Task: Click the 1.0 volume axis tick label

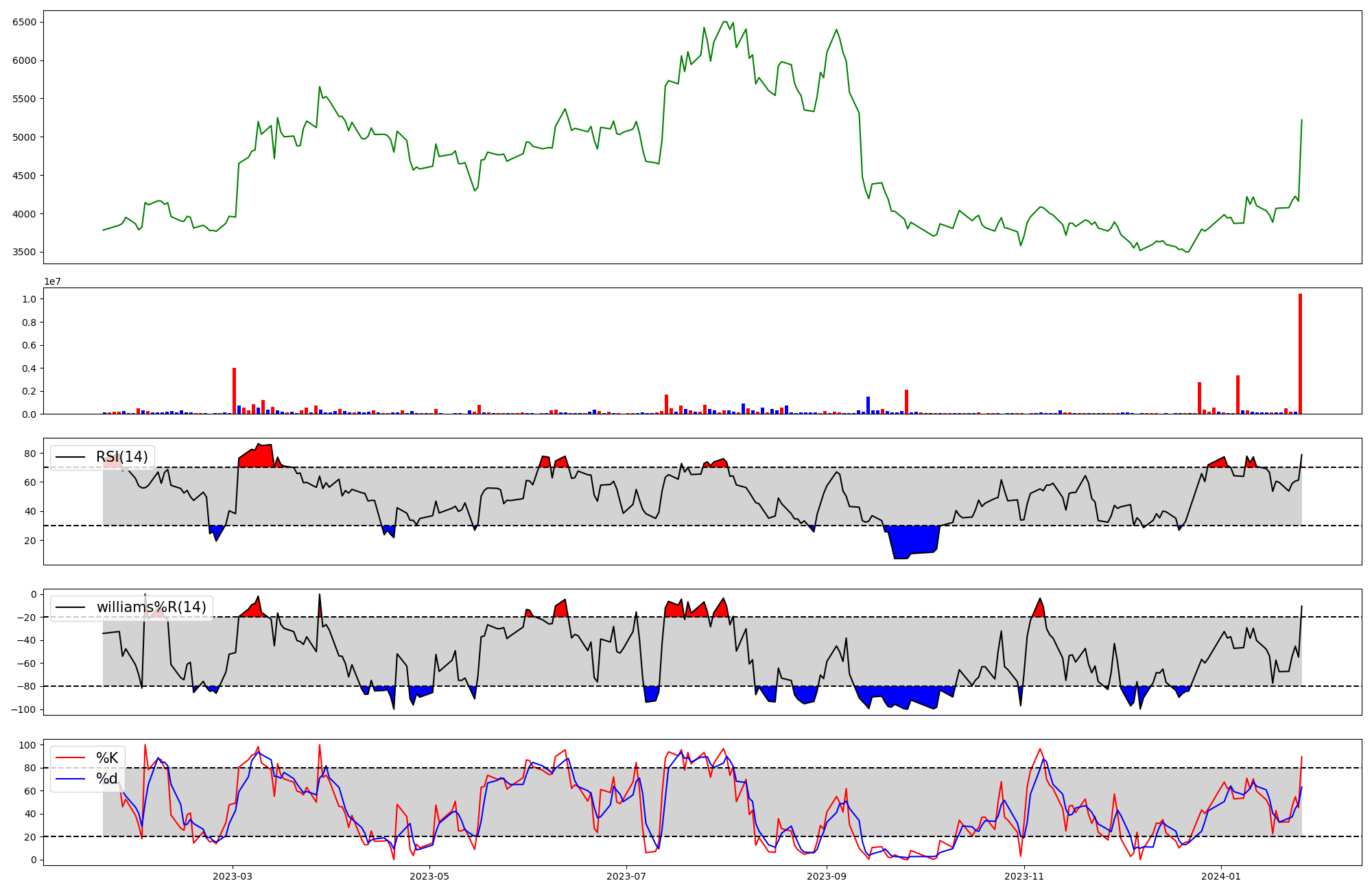Action: tap(29, 299)
